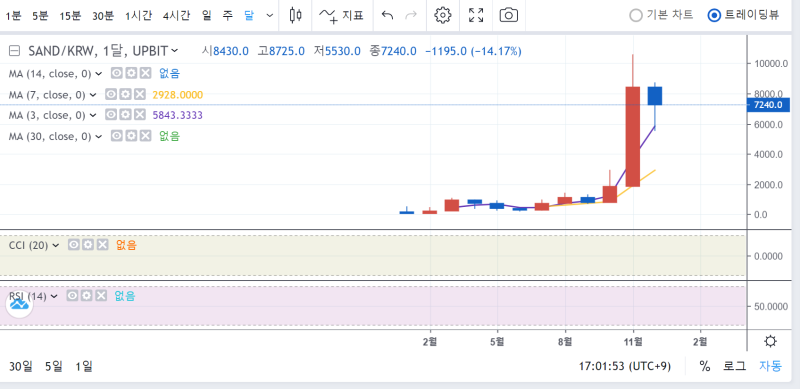Open the SAND/KRW symbol dropdown chevron

pyautogui.click(x=174, y=51)
